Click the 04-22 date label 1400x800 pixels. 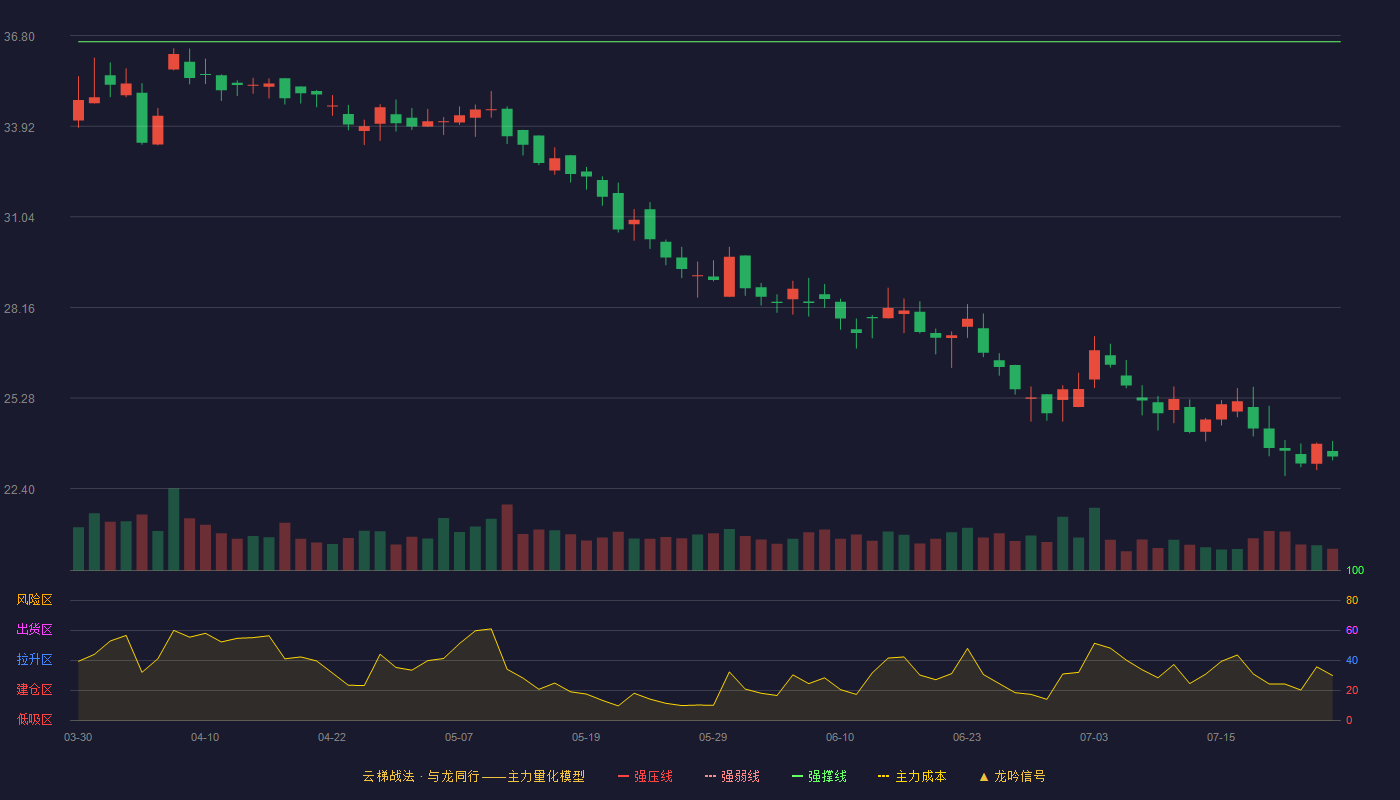click(x=332, y=737)
